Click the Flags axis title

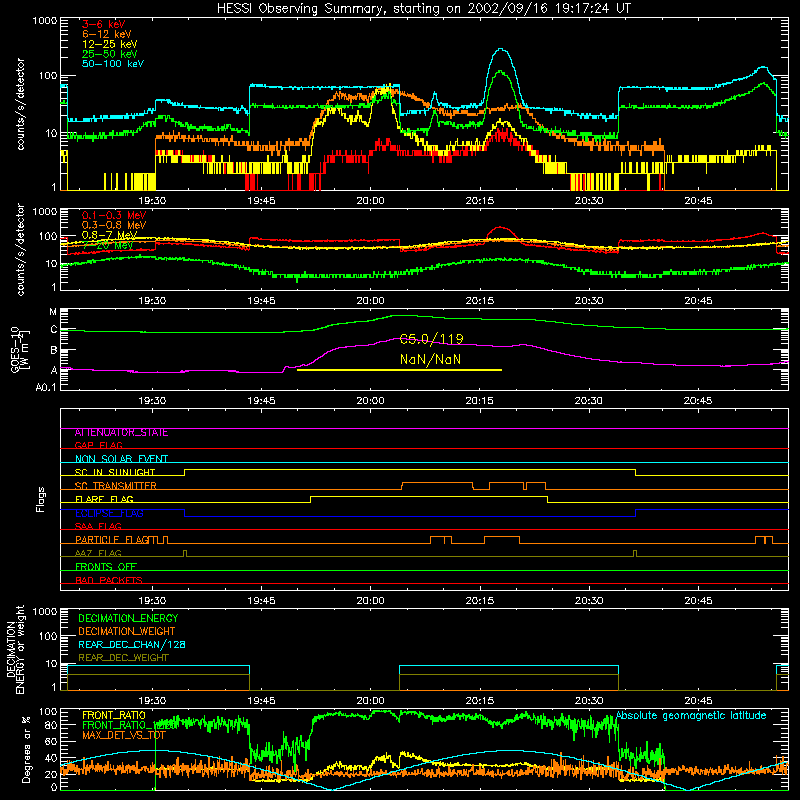pos(41,499)
